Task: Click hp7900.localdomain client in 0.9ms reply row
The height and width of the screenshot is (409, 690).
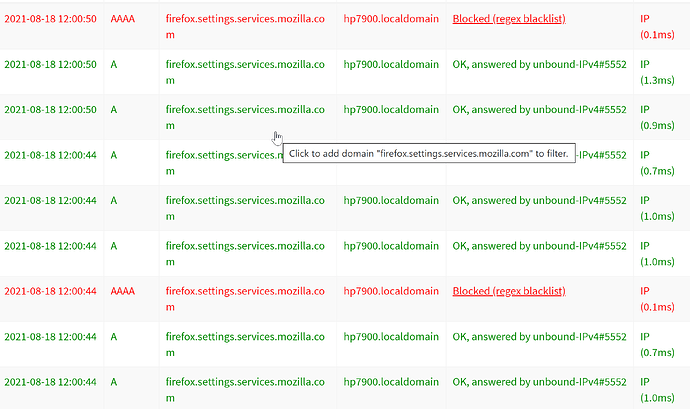Action: [390, 110]
